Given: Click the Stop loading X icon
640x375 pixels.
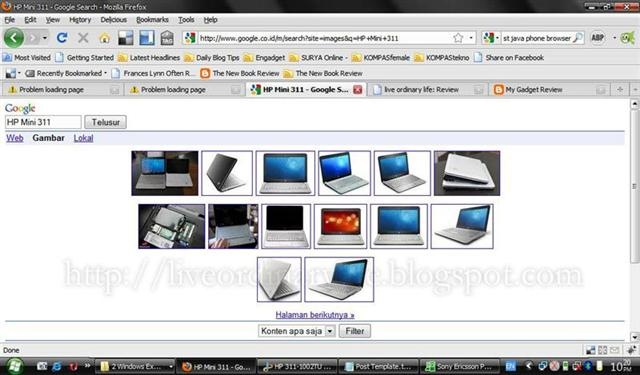Looking at the screenshot, I should point(83,38).
